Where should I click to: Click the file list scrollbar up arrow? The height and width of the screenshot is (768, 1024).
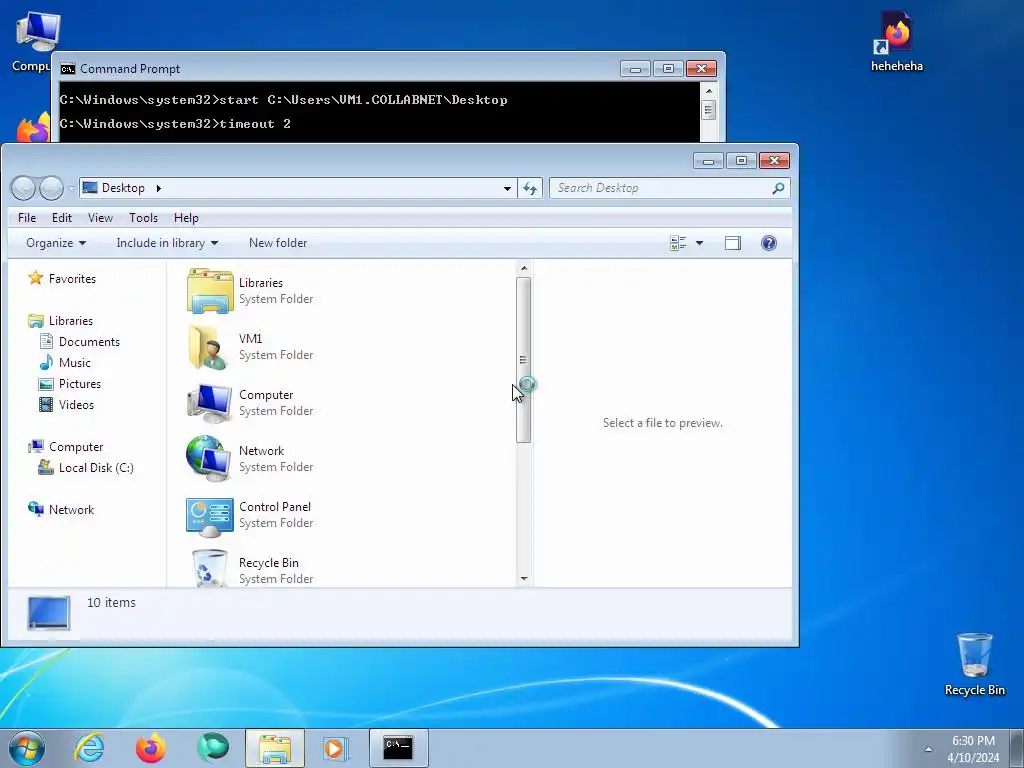524,268
